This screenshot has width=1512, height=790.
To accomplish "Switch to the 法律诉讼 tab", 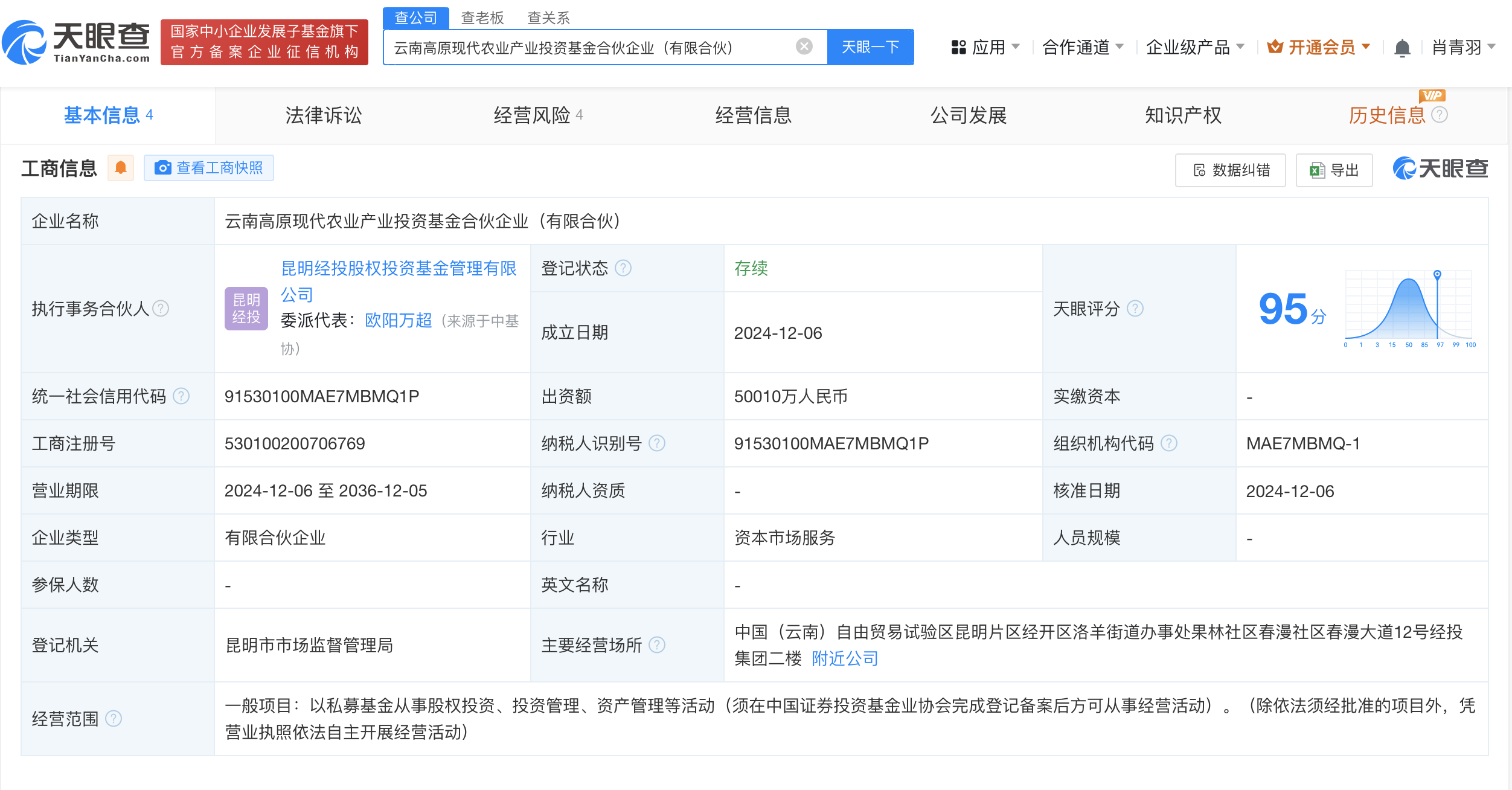I will (322, 115).
